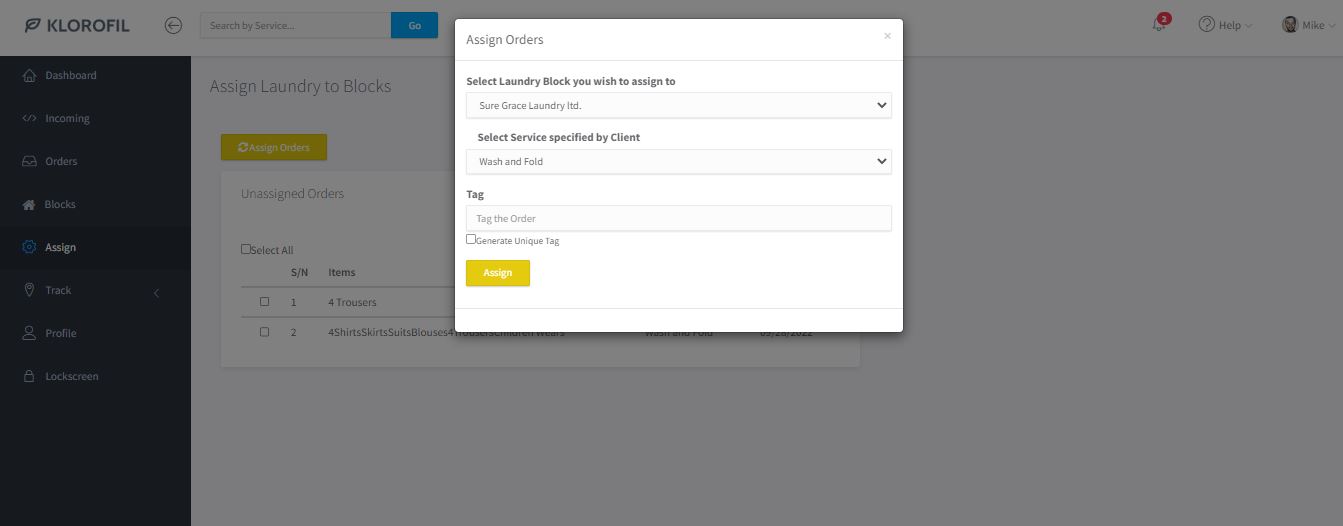The image size is (1343, 526).
Task: Click the Lockscreen padlock icon
Action: coord(29,376)
